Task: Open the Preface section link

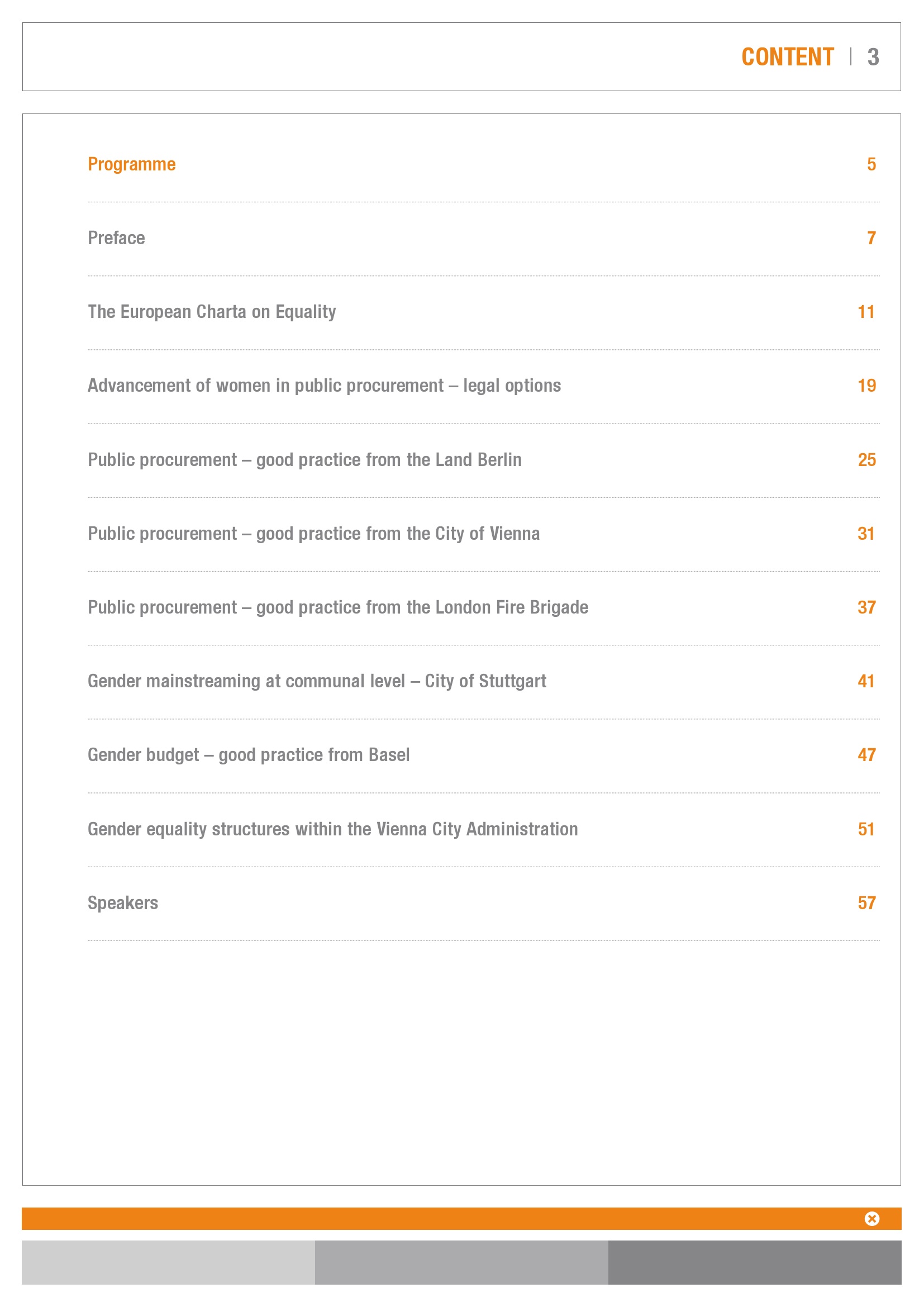Action: [116, 238]
